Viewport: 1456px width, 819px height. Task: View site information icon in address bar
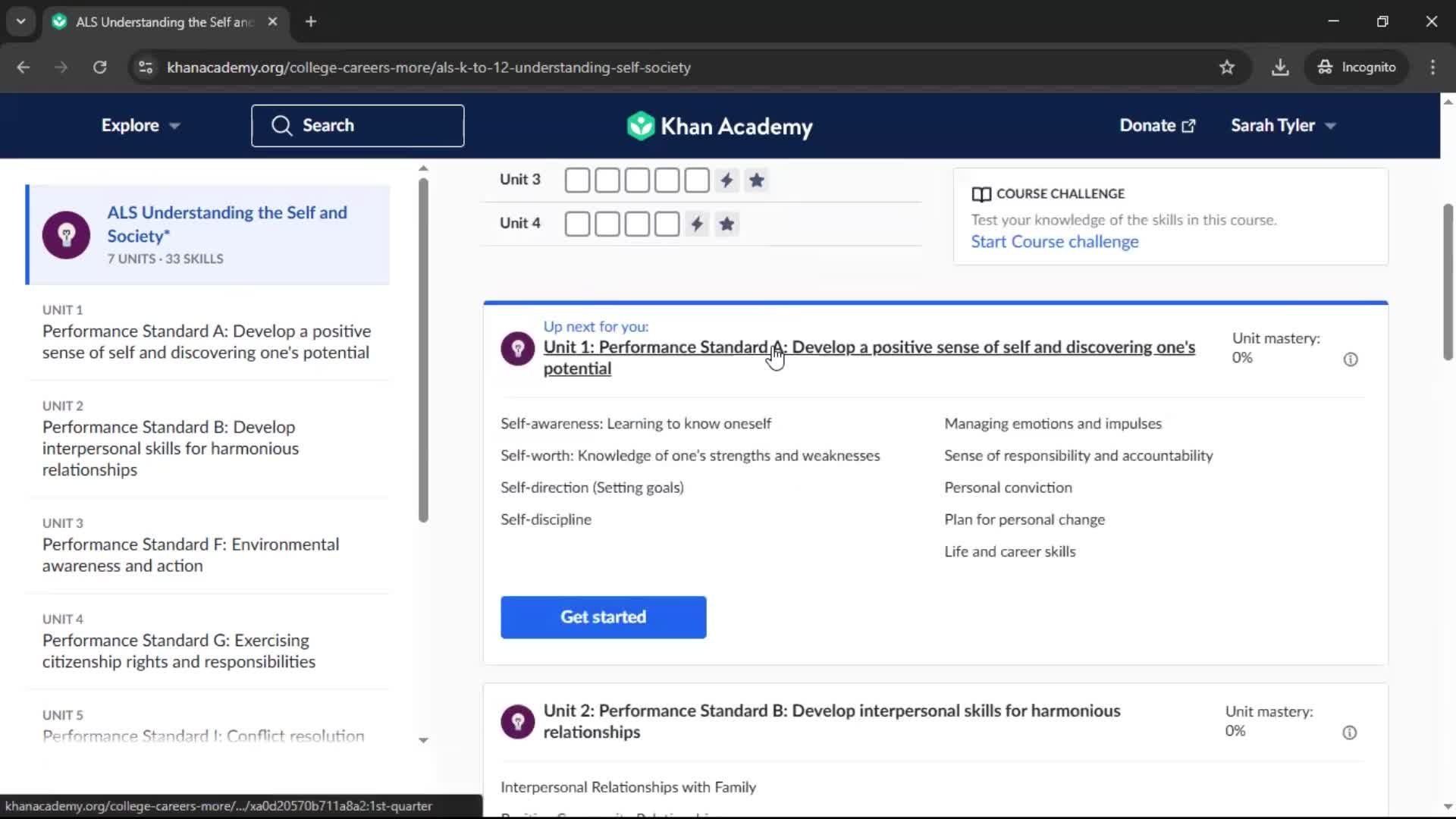click(146, 67)
